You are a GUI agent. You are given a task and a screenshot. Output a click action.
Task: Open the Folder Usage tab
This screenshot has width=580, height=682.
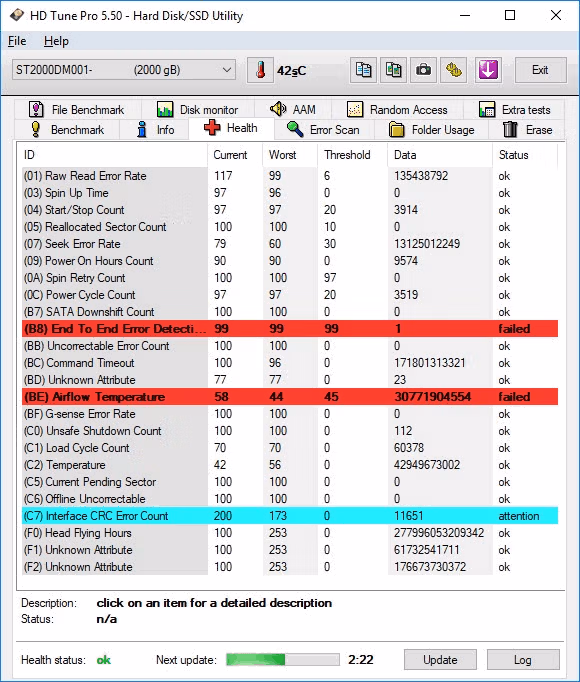431,130
